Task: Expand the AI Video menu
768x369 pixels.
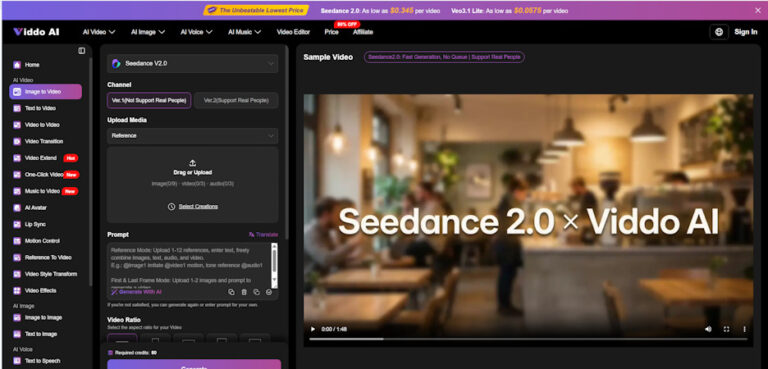Action: pyautogui.click(x=99, y=32)
